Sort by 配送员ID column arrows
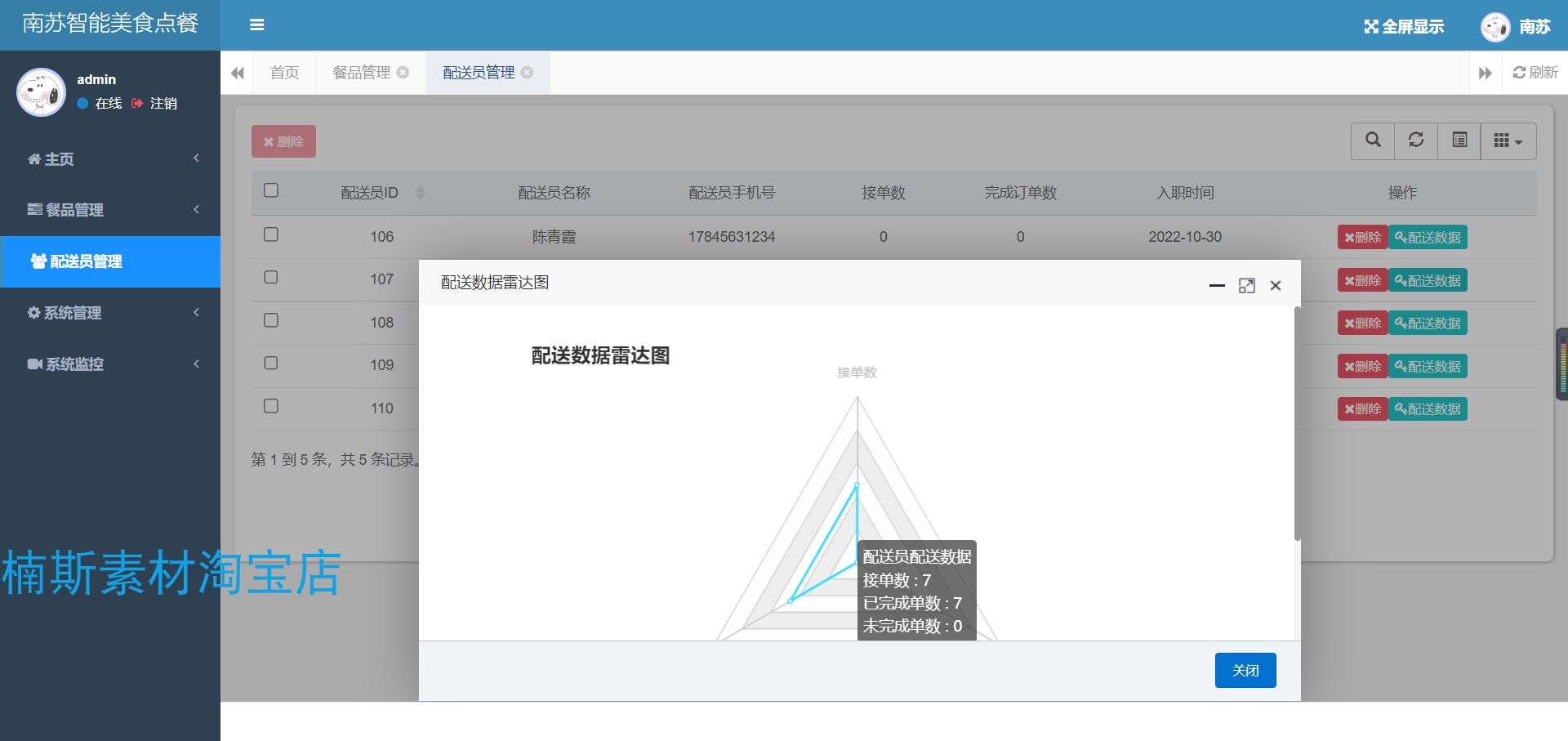Screen dimensions: 1568x741 click(x=421, y=193)
